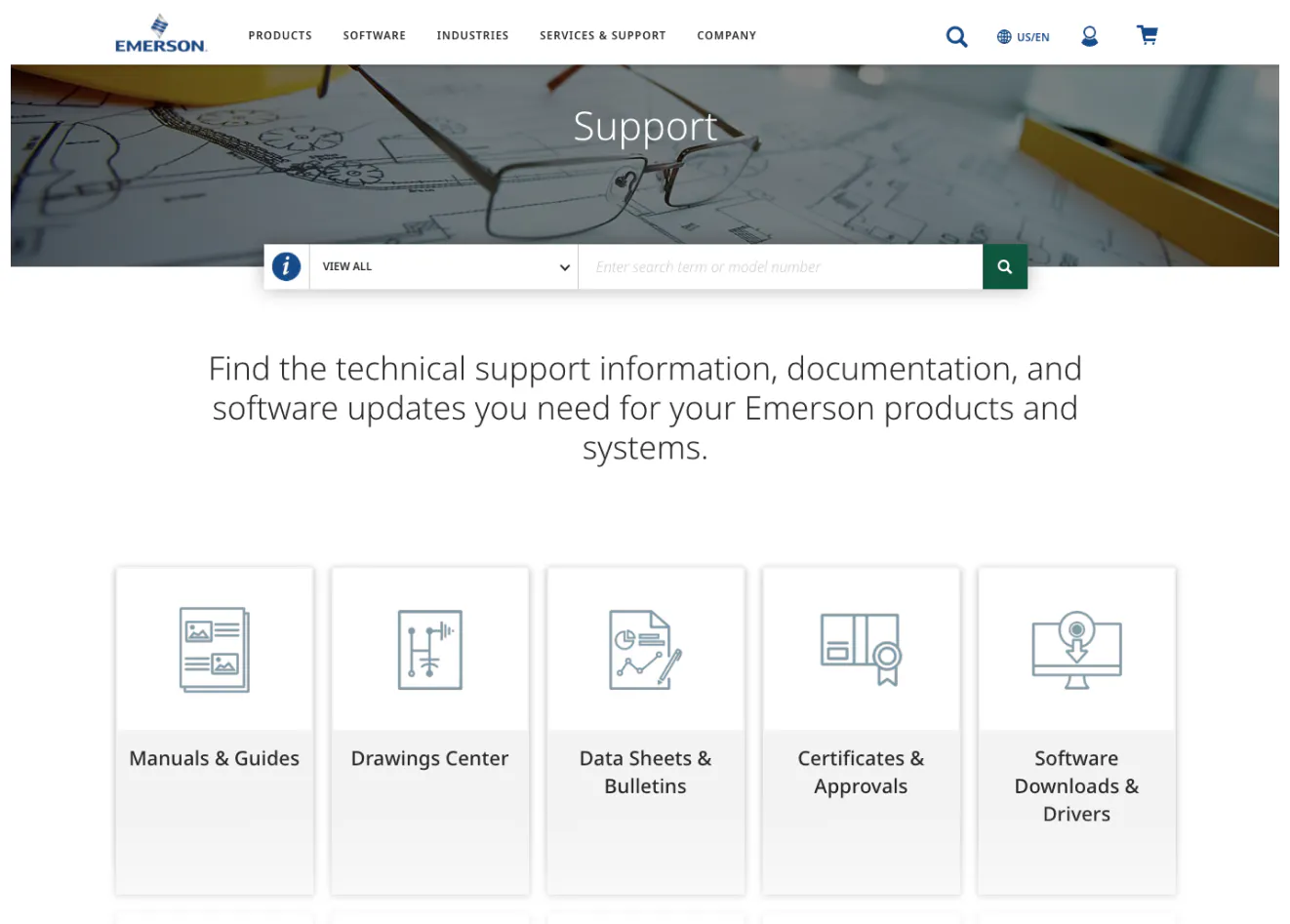1290x924 pixels.
Task: Open the Industries menu
Action: [472, 35]
